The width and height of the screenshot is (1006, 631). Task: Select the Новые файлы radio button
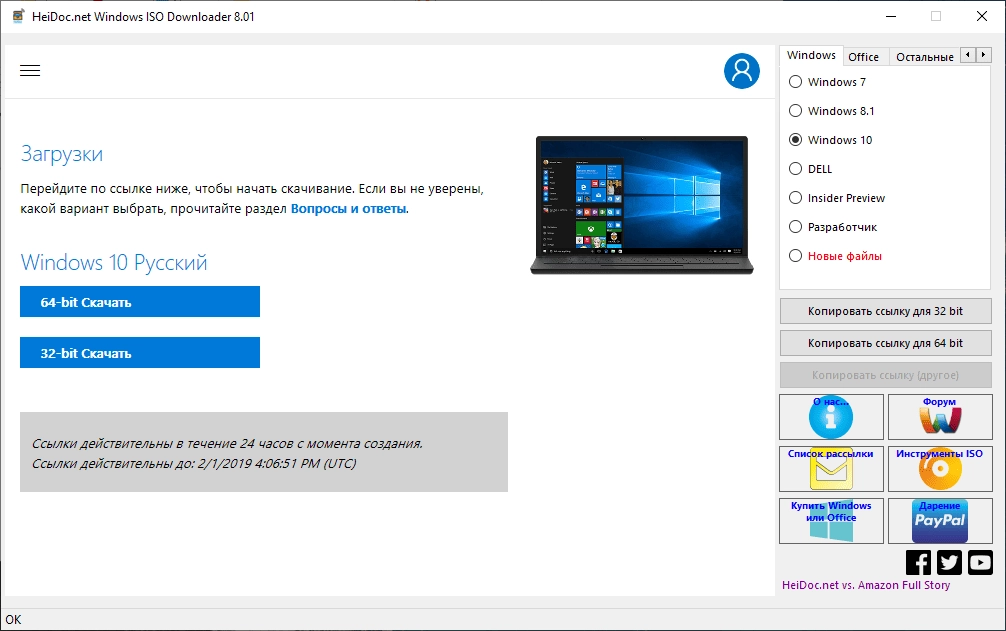tap(796, 255)
